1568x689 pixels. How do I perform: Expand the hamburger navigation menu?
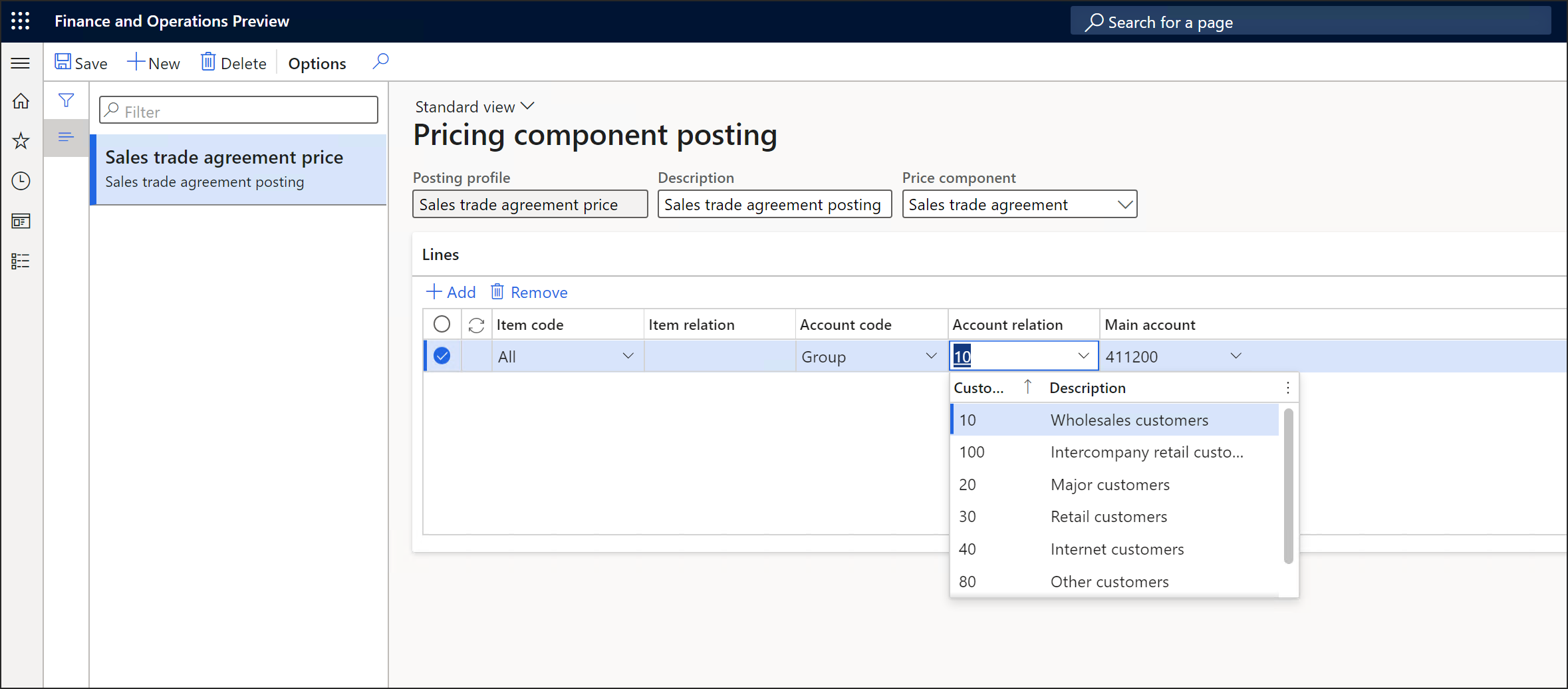pos(21,63)
